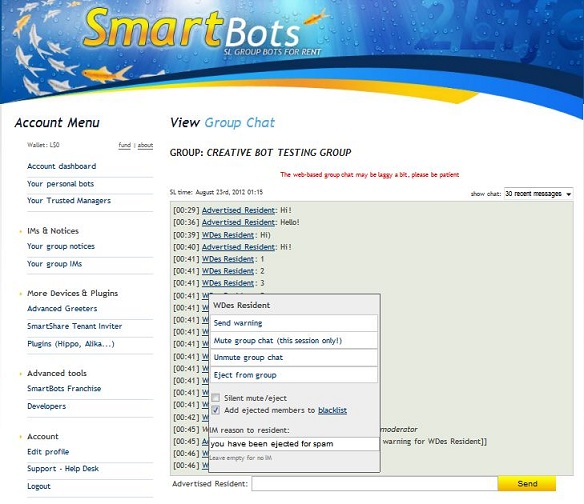This screenshot has width=584, height=504.
Task: Click WDes Resident who said 1
Action: pyautogui.click(x=228, y=259)
